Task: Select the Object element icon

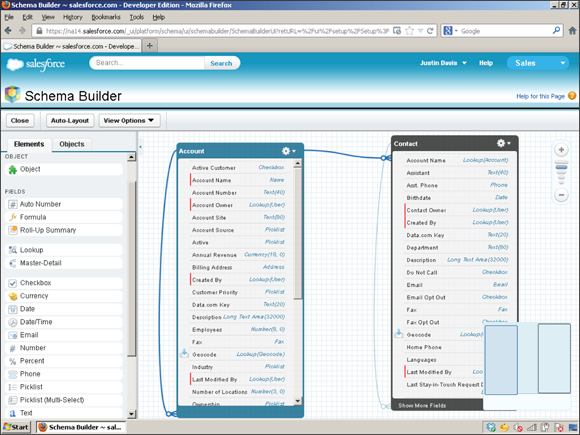Action: pyautogui.click(x=13, y=169)
